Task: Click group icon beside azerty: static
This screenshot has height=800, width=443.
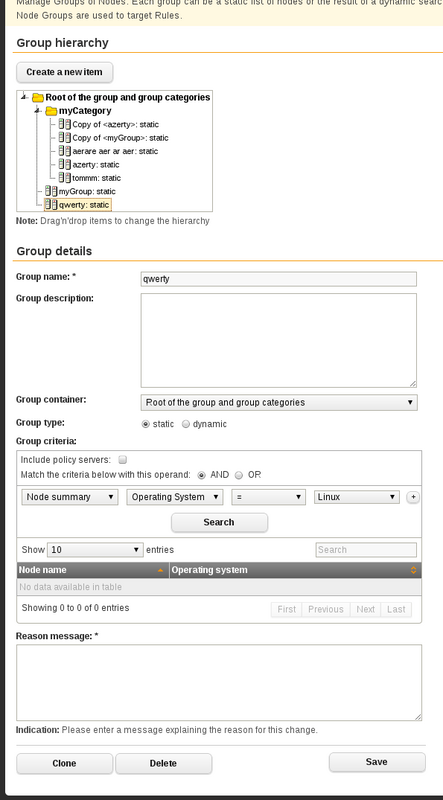Action: coord(65,164)
